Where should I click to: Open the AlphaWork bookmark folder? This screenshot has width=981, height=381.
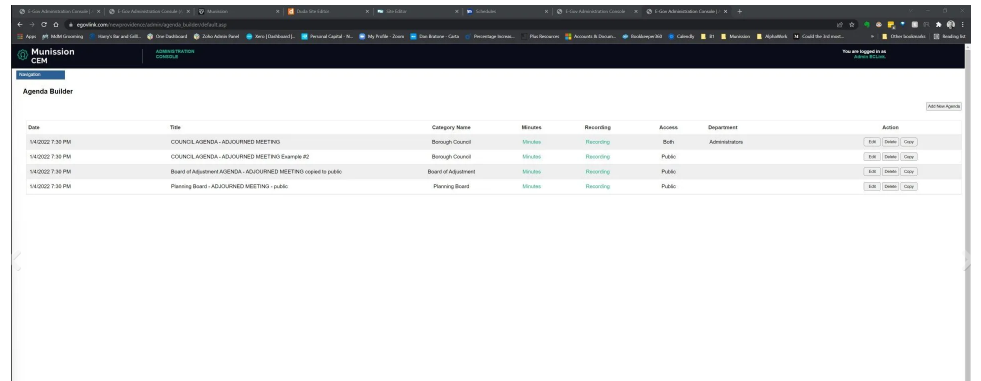pos(772,36)
